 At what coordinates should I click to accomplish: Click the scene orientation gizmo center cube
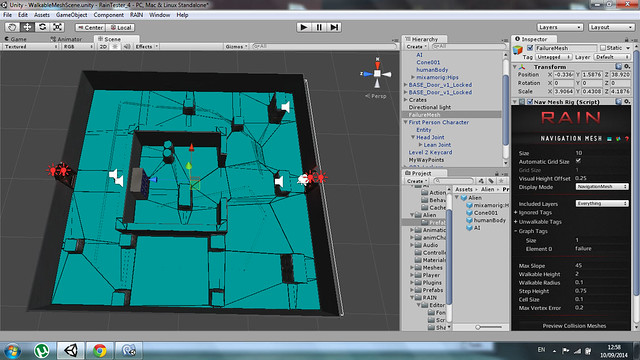[x=377, y=73]
